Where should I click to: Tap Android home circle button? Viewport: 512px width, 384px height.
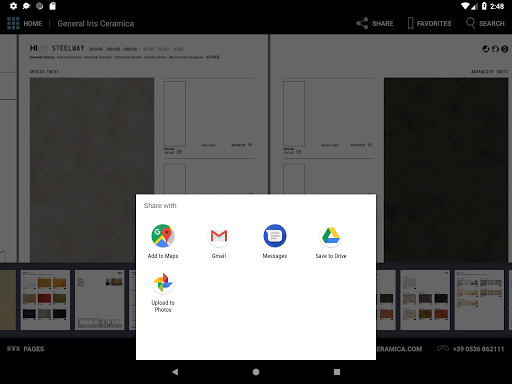(x=256, y=372)
